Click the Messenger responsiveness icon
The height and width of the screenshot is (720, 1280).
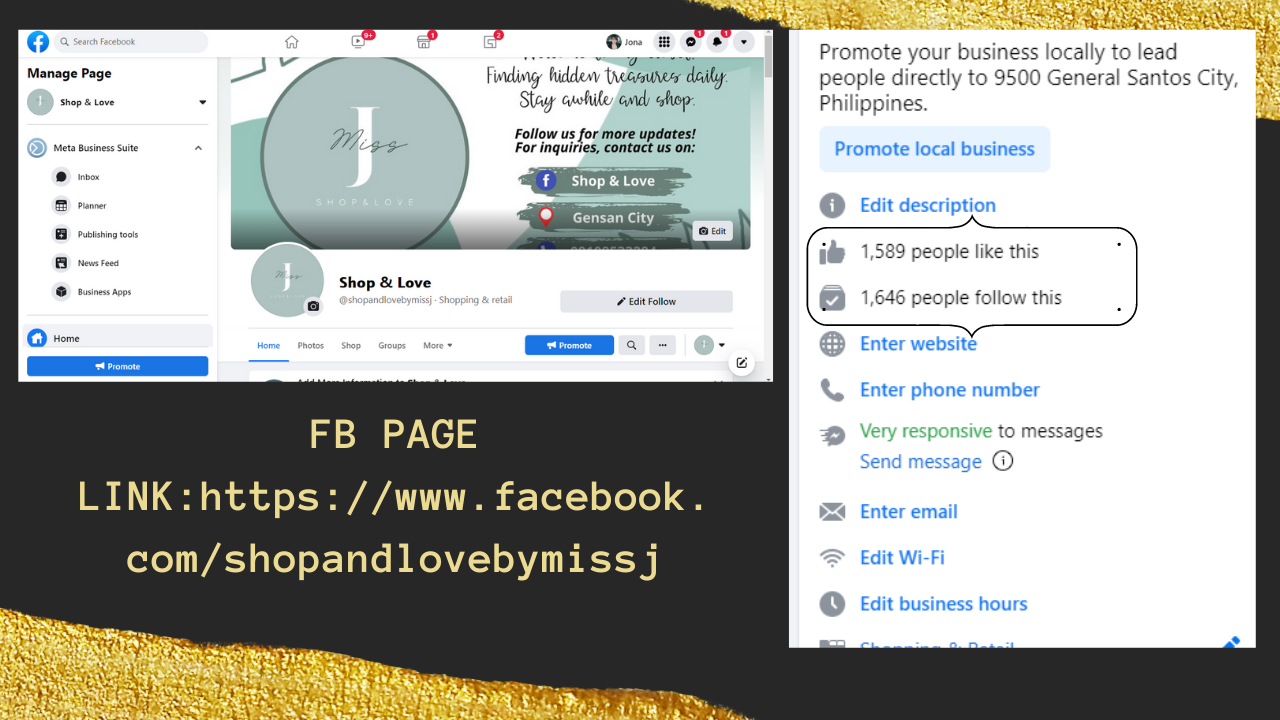pos(832,435)
